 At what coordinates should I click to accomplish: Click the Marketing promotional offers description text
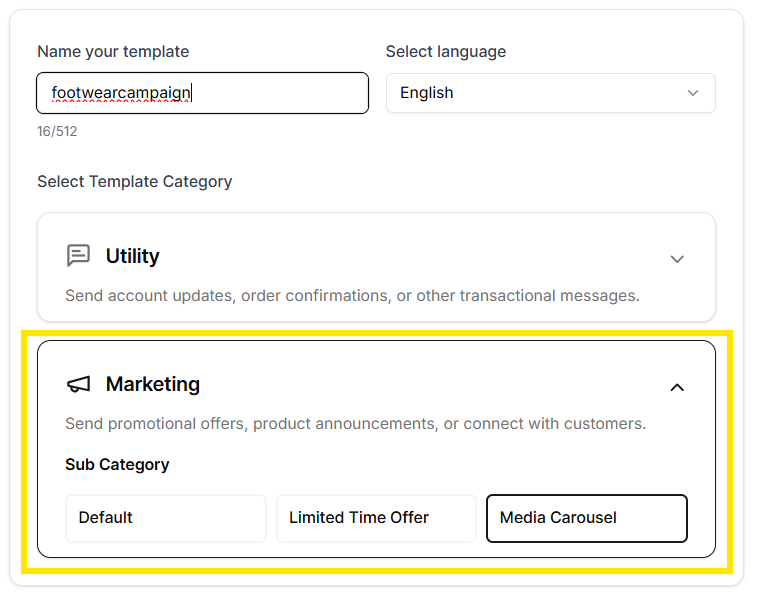click(355, 424)
